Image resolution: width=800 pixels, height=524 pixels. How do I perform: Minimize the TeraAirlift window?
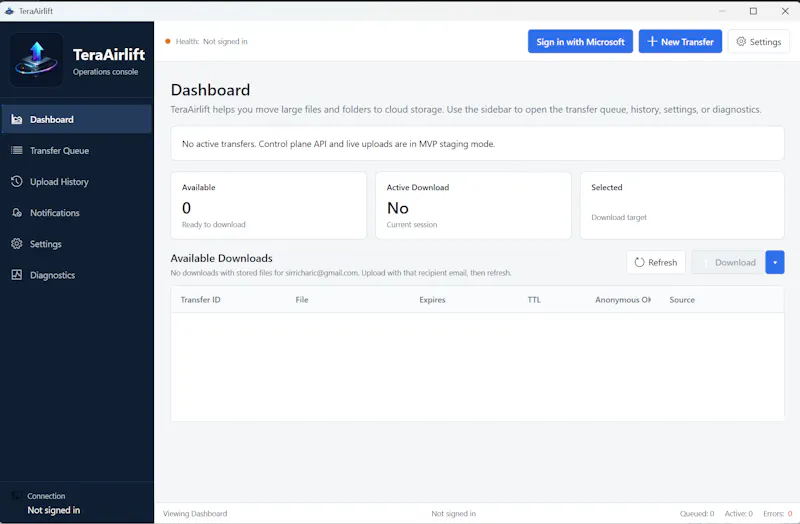[x=722, y=11]
